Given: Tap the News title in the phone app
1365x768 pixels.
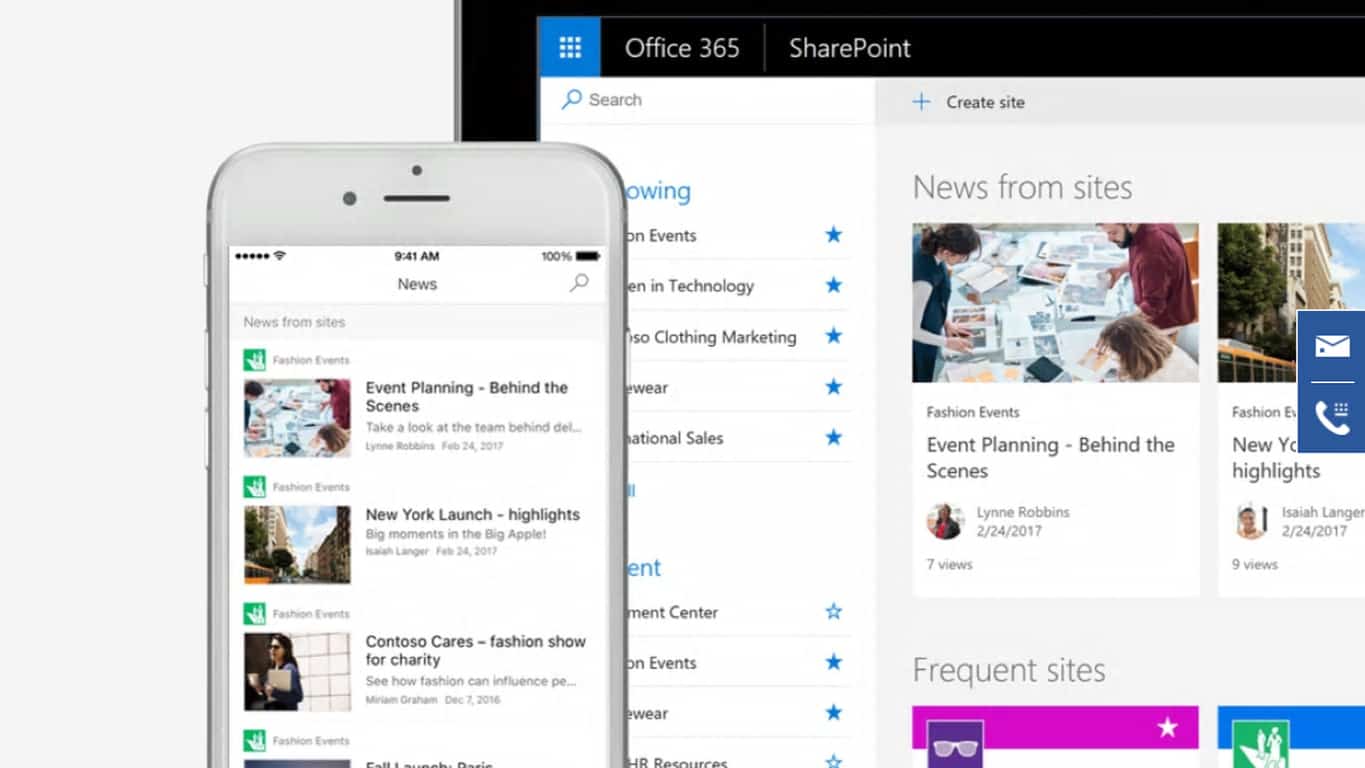Looking at the screenshot, I should [417, 284].
